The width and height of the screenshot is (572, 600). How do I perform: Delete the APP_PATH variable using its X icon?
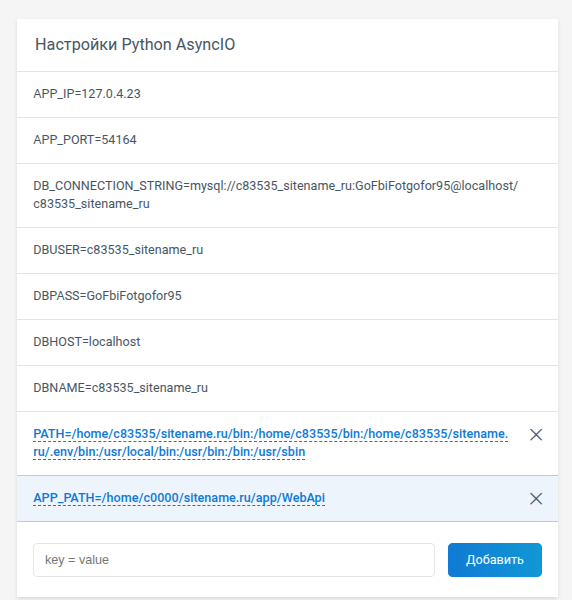(x=536, y=498)
